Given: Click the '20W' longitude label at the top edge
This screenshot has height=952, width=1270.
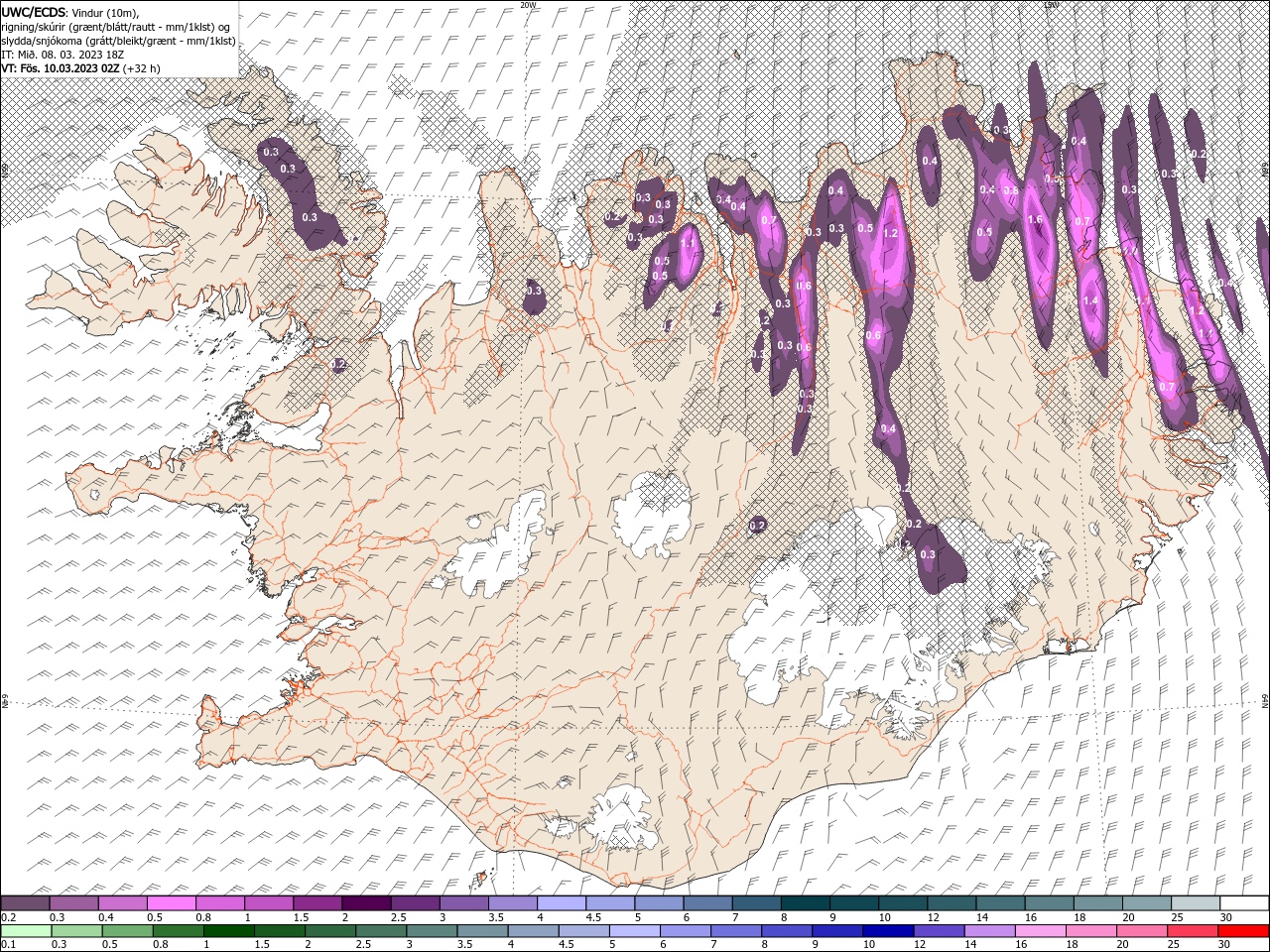Looking at the screenshot, I should [528, 5].
